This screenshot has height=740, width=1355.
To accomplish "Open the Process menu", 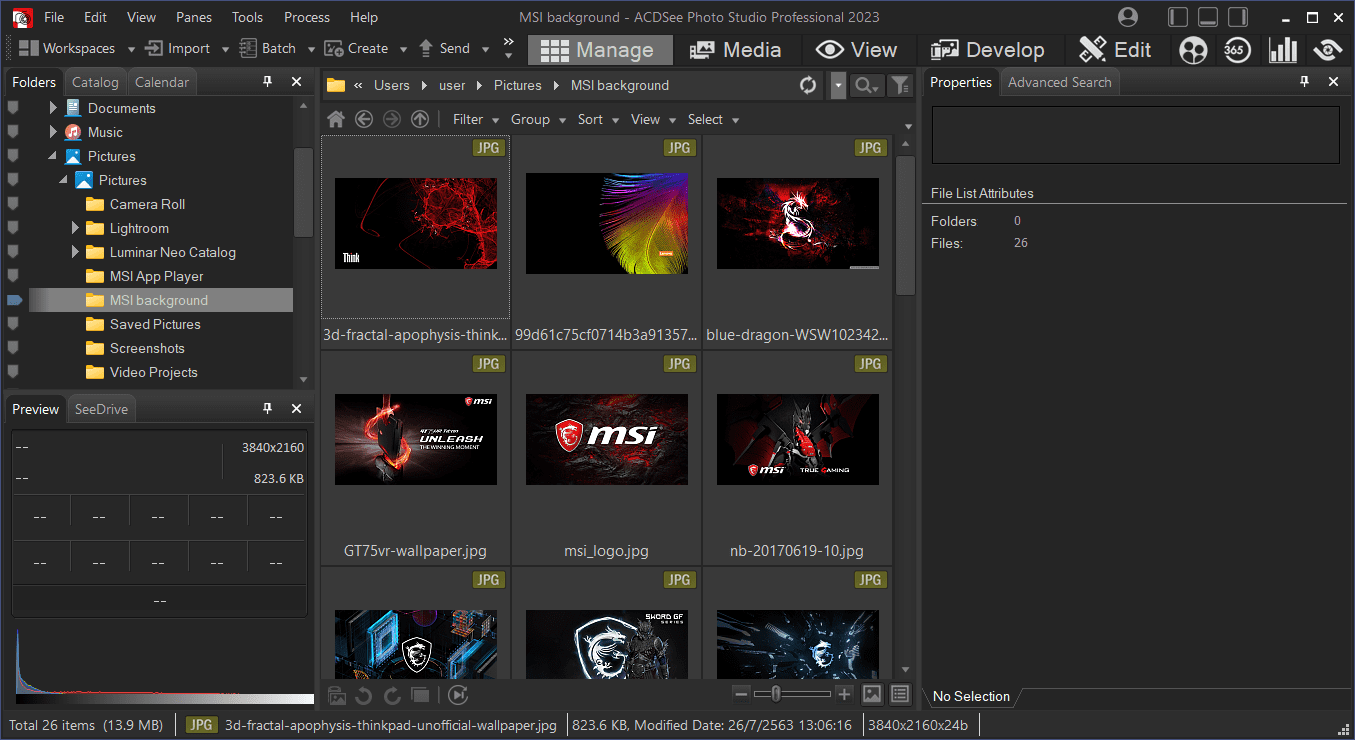I will [307, 17].
